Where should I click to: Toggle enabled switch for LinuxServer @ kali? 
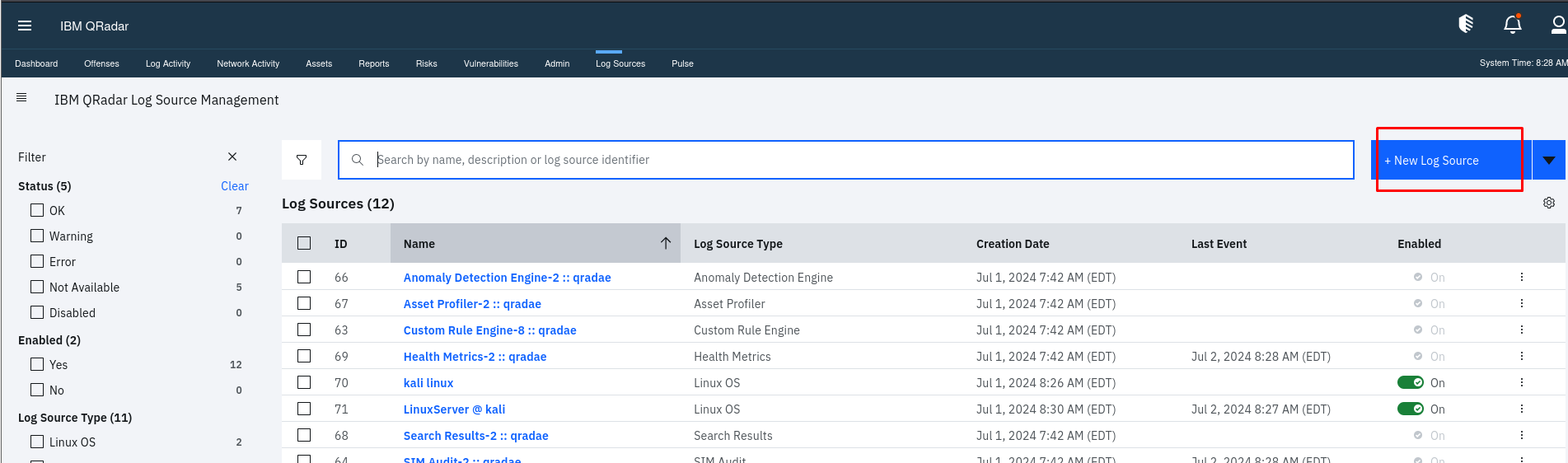(x=1411, y=409)
